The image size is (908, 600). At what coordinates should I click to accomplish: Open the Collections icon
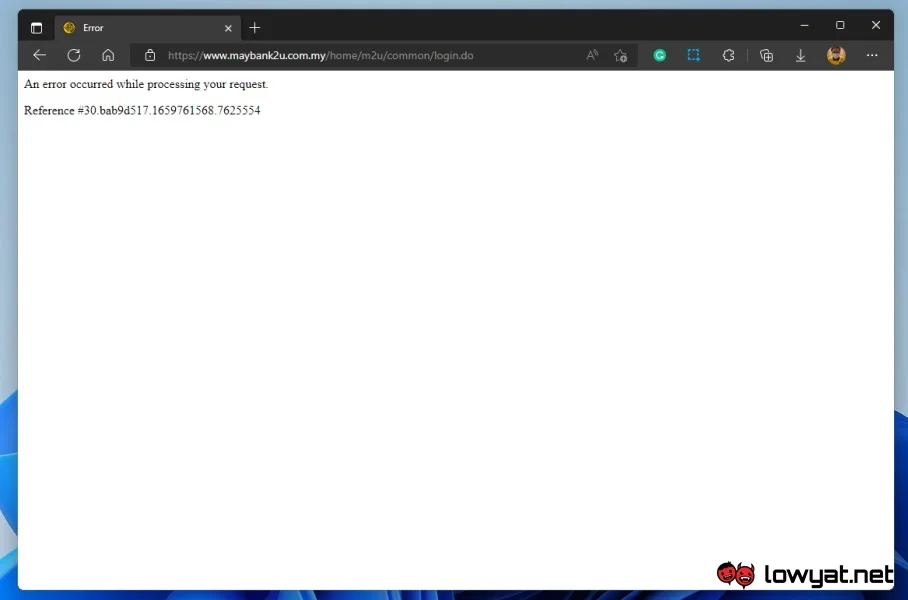pyautogui.click(x=766, y=56)
